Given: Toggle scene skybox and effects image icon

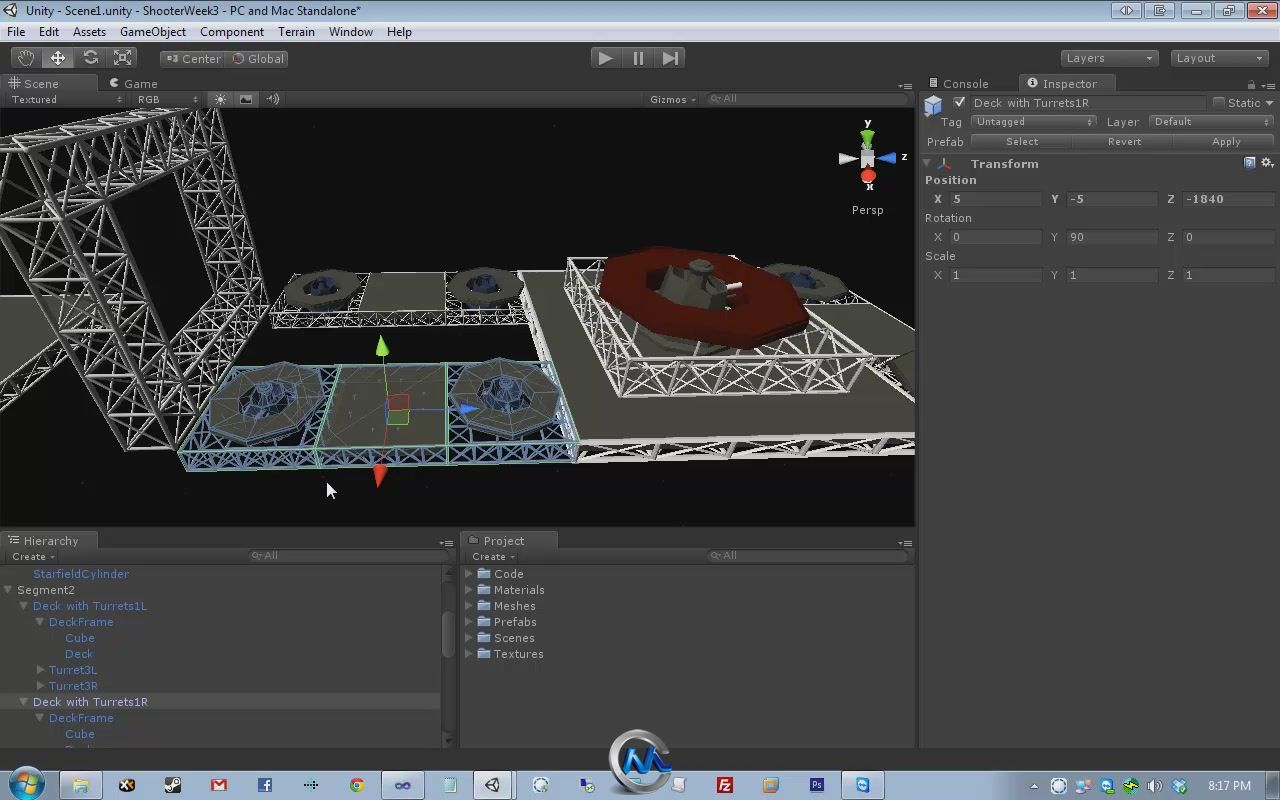Looking at the screenshot, I should 246,99.
